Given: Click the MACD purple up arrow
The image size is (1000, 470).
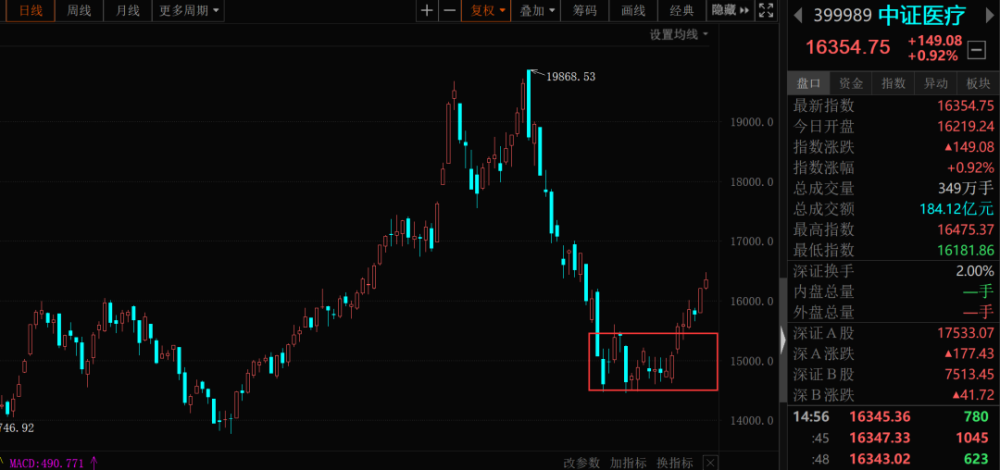Looking at the screenshot, I should pyautogui.click(x=94, y=463).
